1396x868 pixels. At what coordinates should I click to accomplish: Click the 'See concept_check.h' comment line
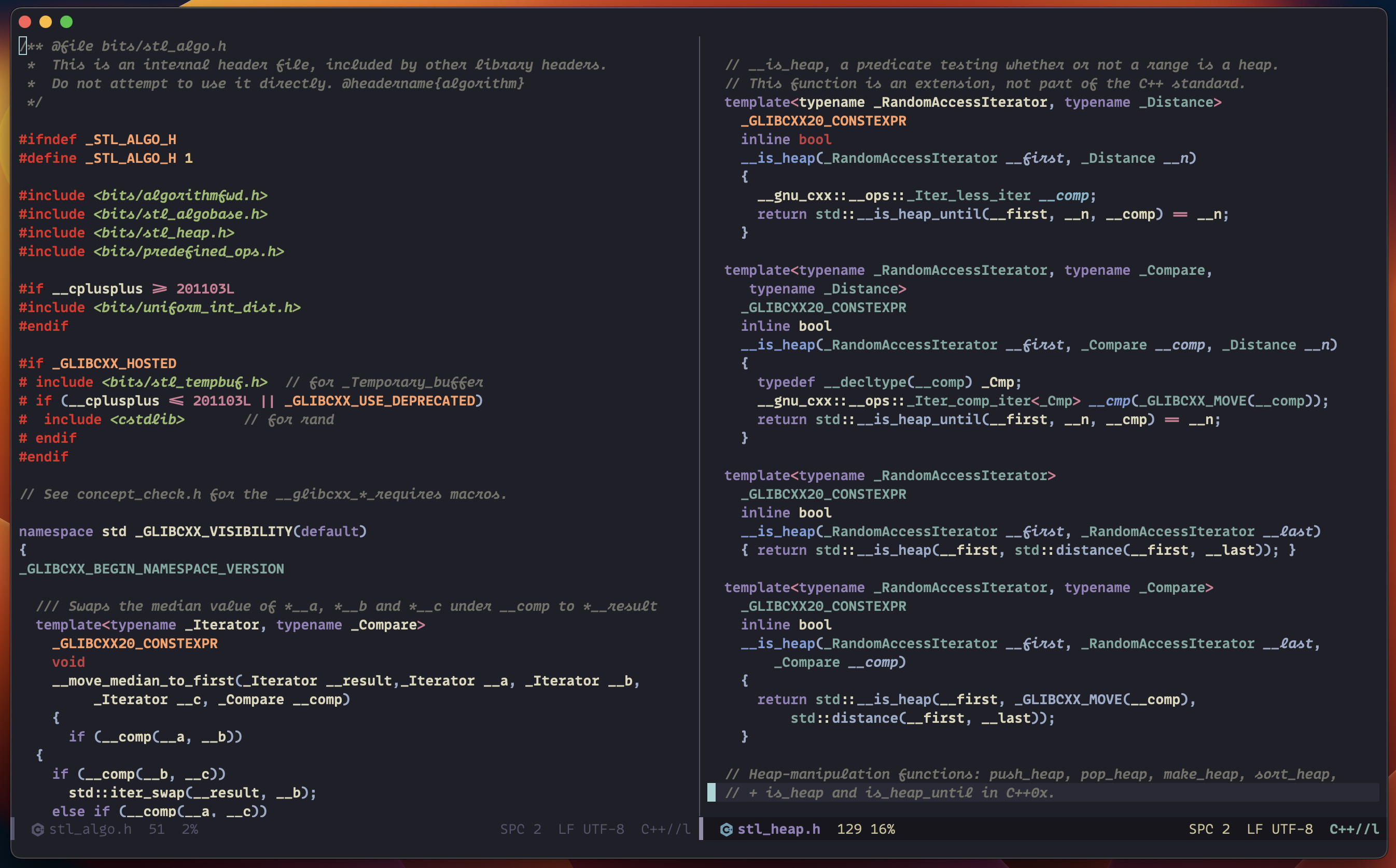pos(263,494)
